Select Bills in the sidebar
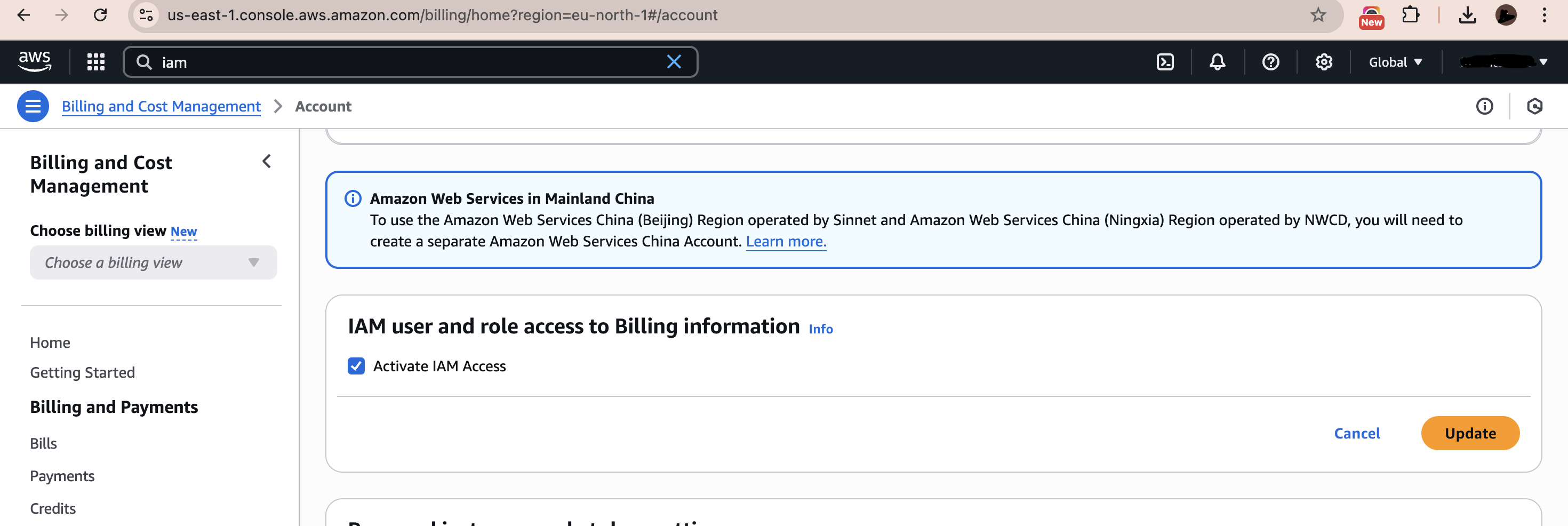The width and height of the screenshot is (1568, 526). tap(43, 443)
